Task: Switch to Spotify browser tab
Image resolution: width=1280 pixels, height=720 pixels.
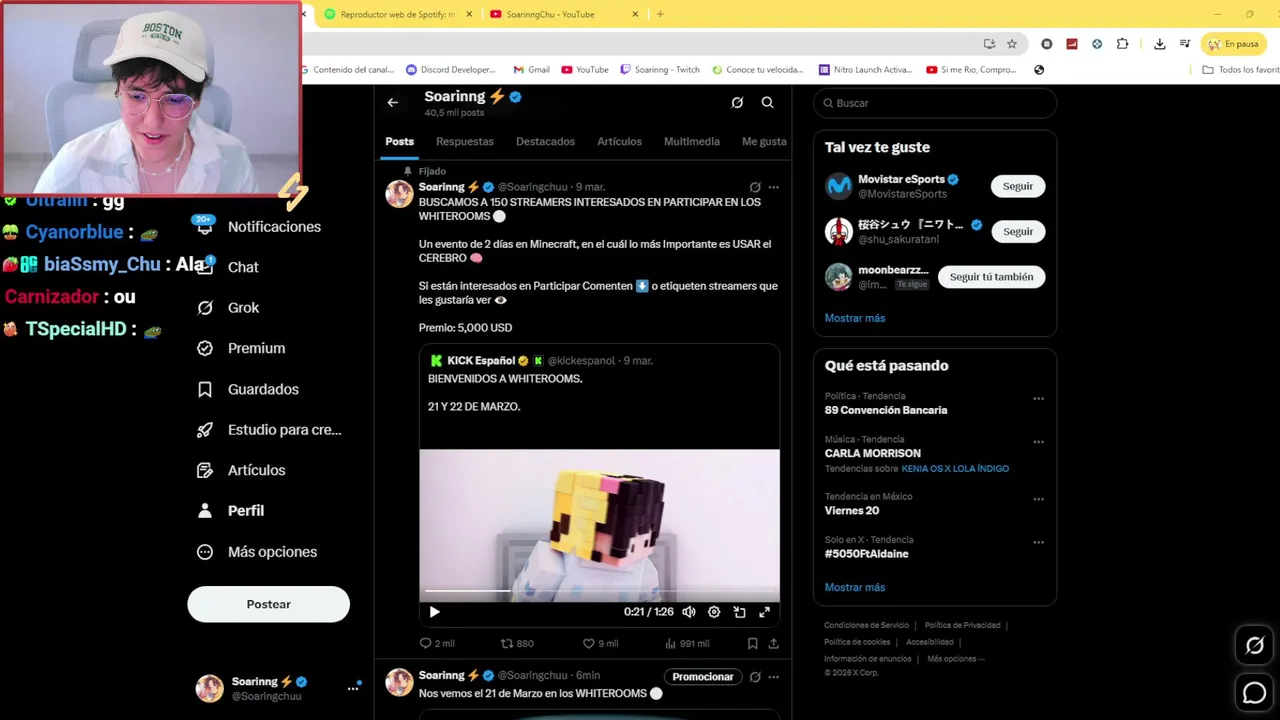Action: point(396,14)
